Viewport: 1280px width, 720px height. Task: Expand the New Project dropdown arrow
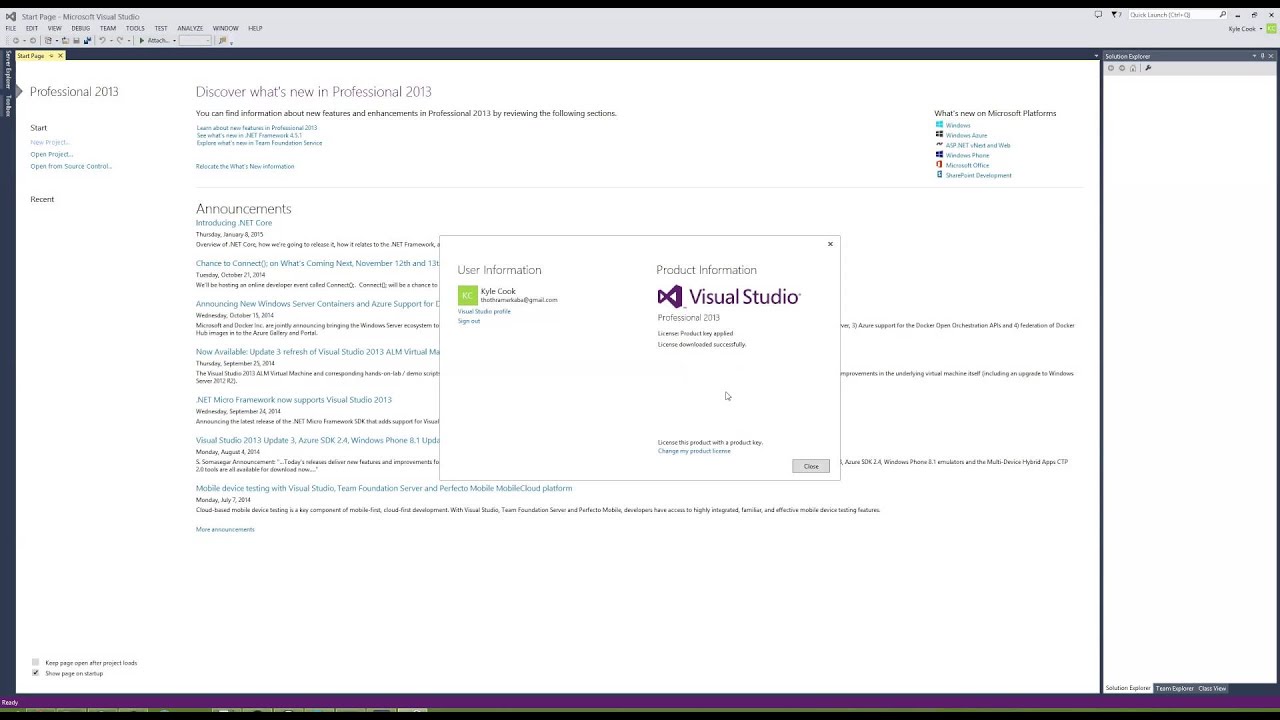click(57, 41)
